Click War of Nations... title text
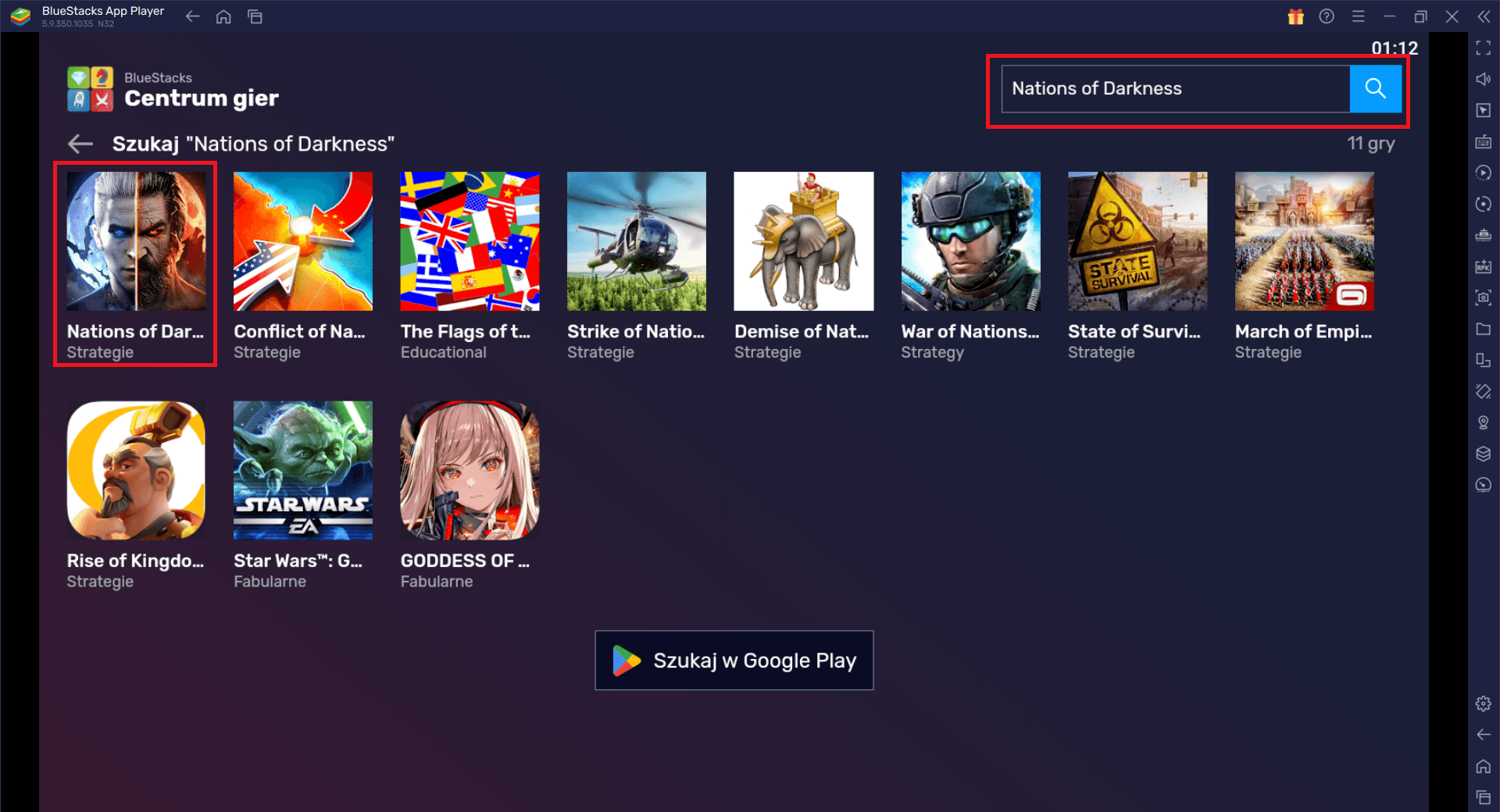 pos(970,332)
